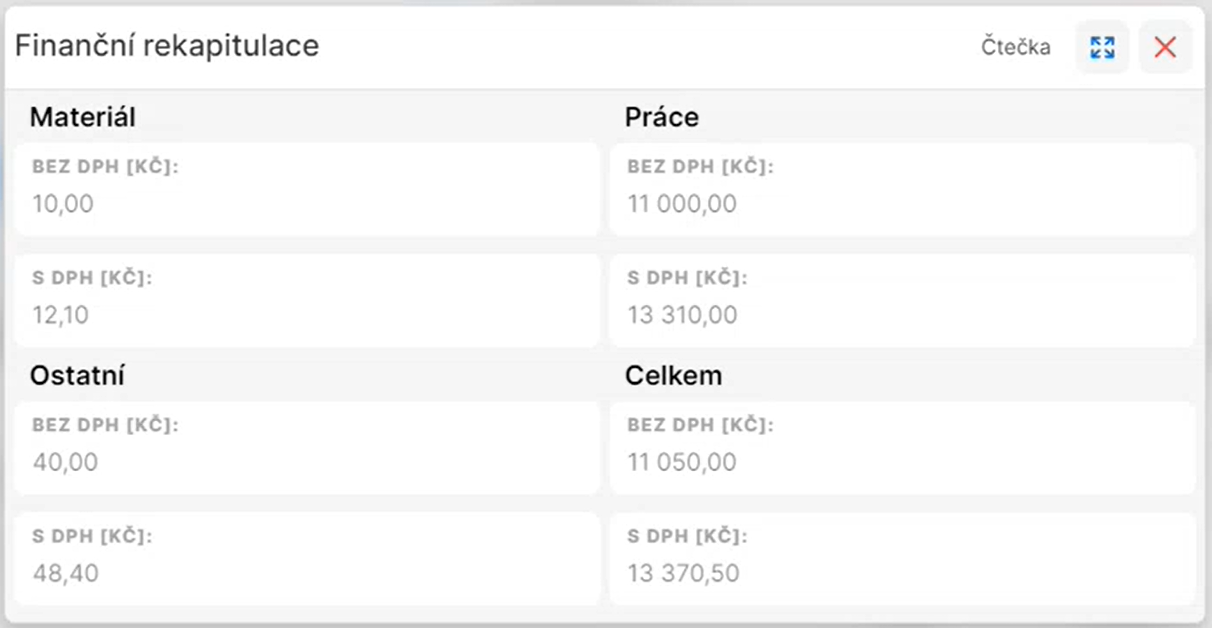Click S DPH [KČ] label under Celkem
1212x628 pixels.
click(x=687, y=537)
